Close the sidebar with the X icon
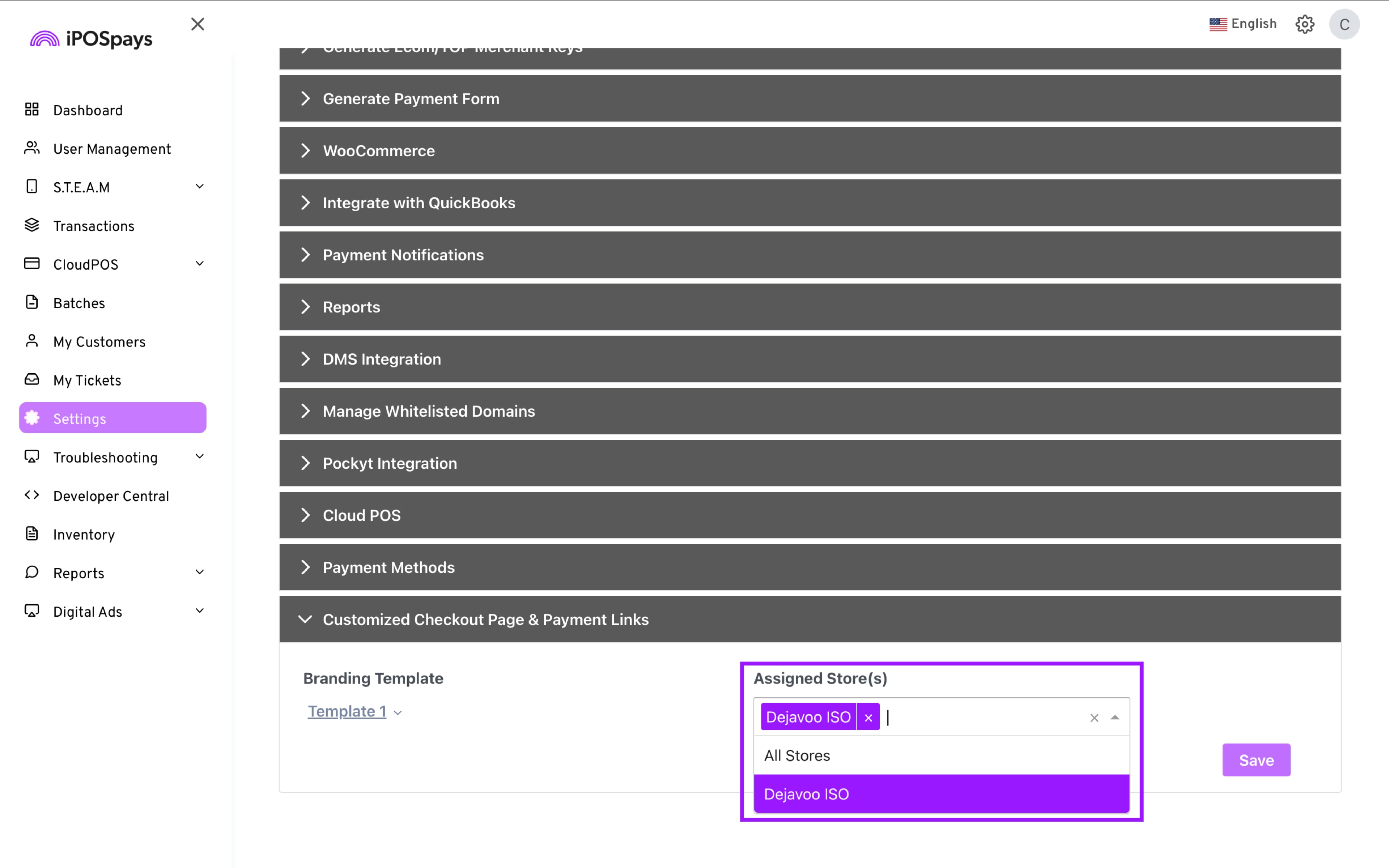The width and height of the screenshot is (1389, 868). click(x=197, y=24)
